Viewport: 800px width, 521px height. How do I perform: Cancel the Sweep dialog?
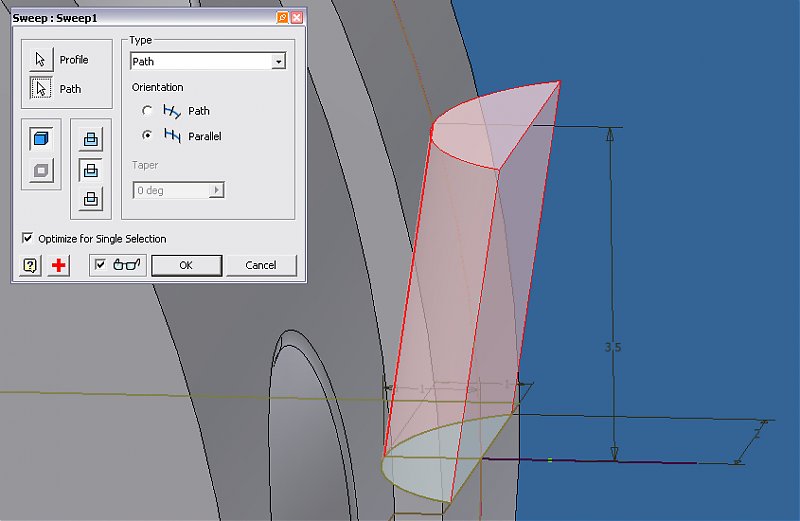tap(260, 265)
